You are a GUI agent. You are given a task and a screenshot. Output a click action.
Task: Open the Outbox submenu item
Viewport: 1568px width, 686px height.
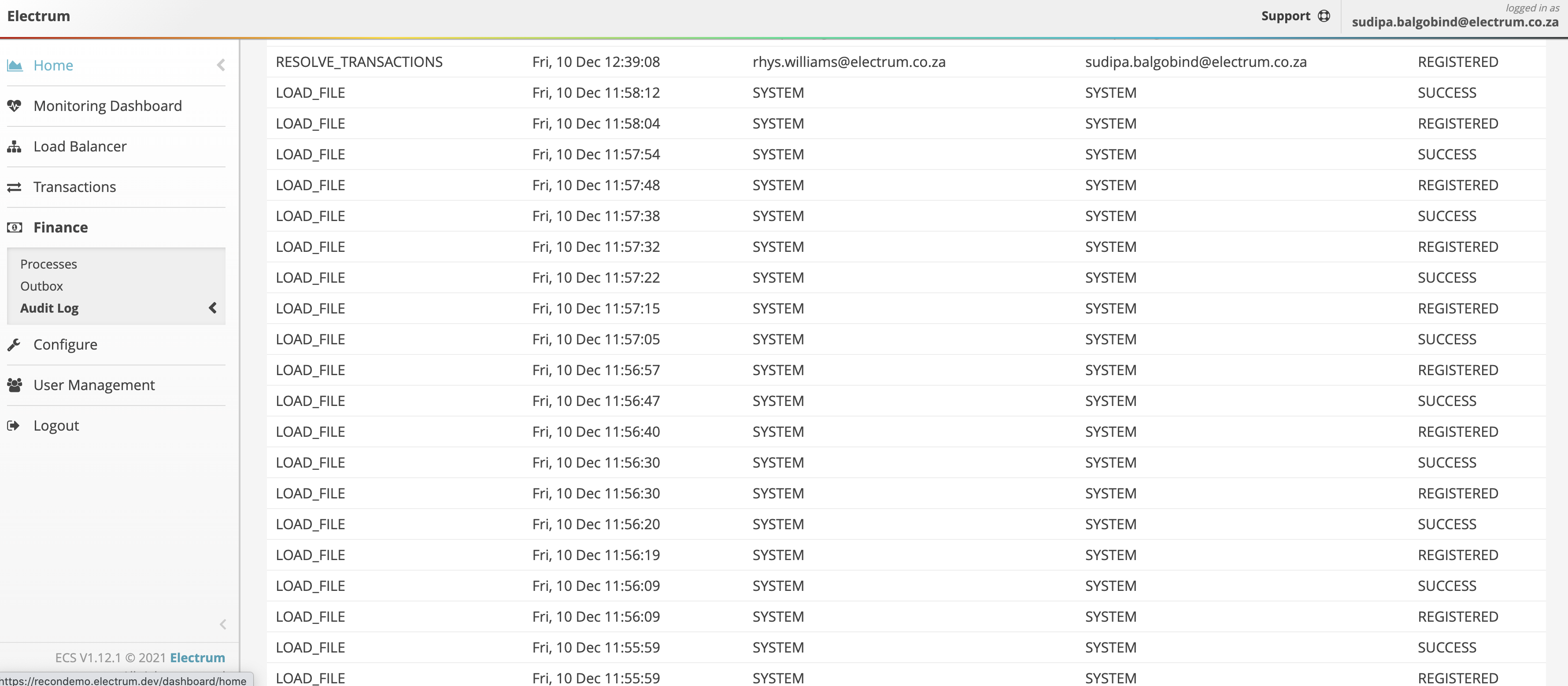[41, 286]
